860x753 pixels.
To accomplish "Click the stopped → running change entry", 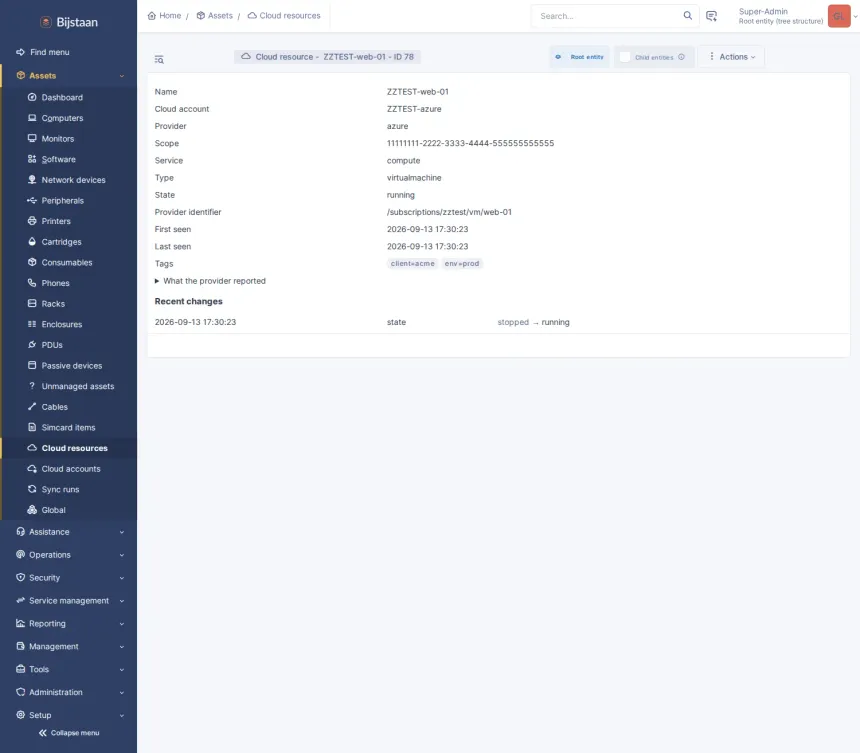I will (x=534, y=322).
